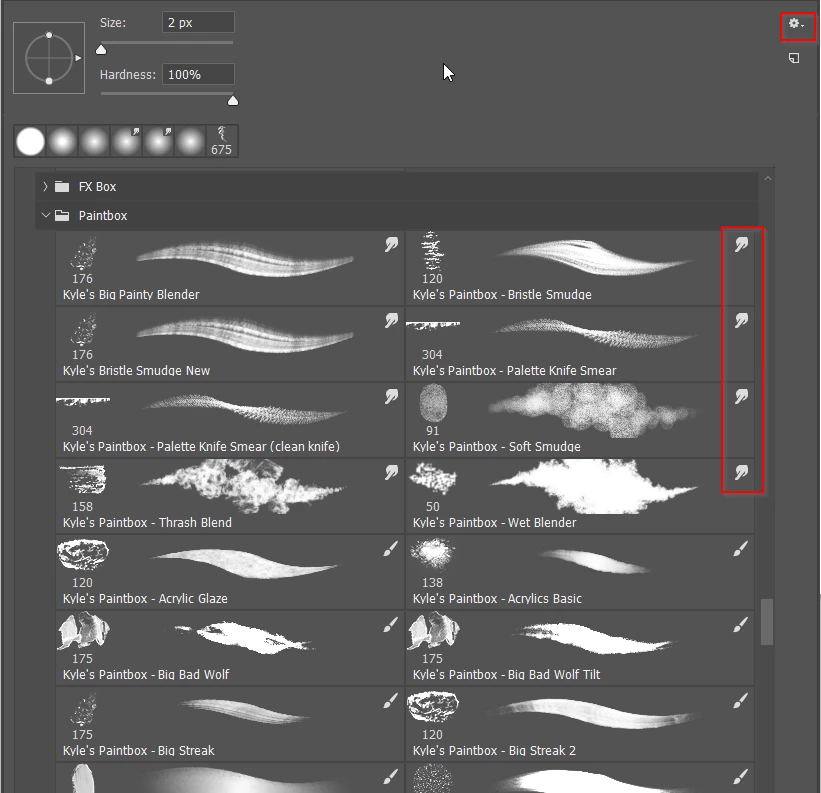Choose Kyle's Paintbox Big Bad Wolf brush
Image resolution: width=821 pixels, height=793 pixels.
(230, 648)
